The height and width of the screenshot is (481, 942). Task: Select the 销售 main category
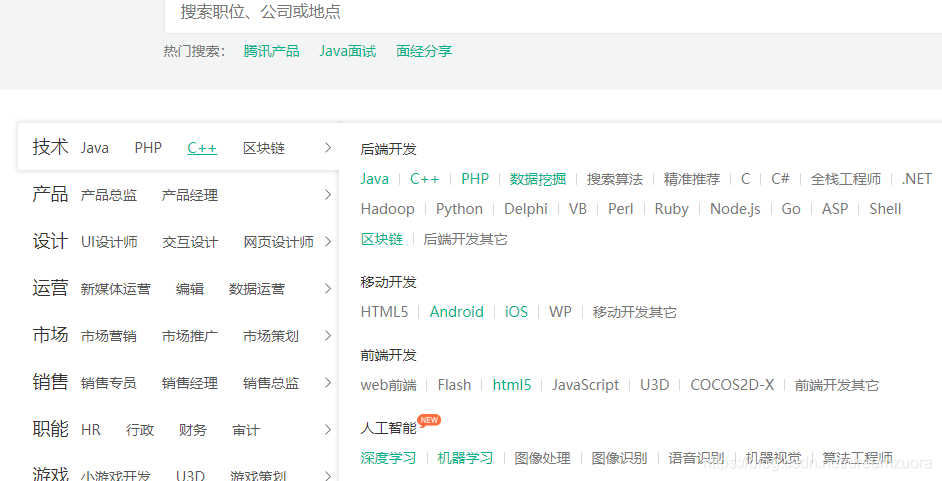point(50,382)
